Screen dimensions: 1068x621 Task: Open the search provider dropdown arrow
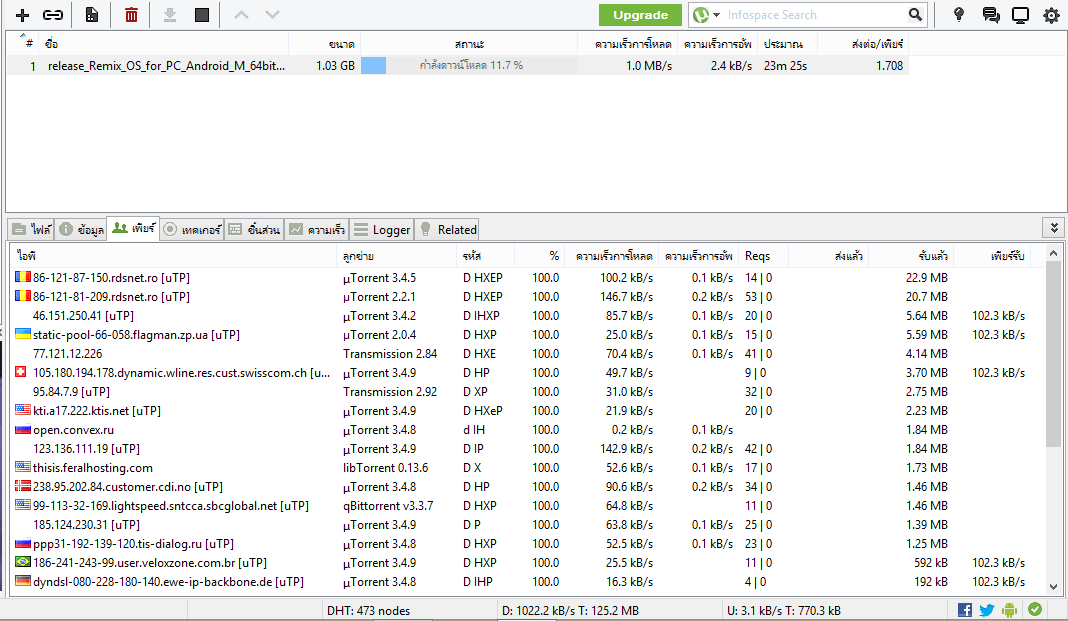(717, 15)
